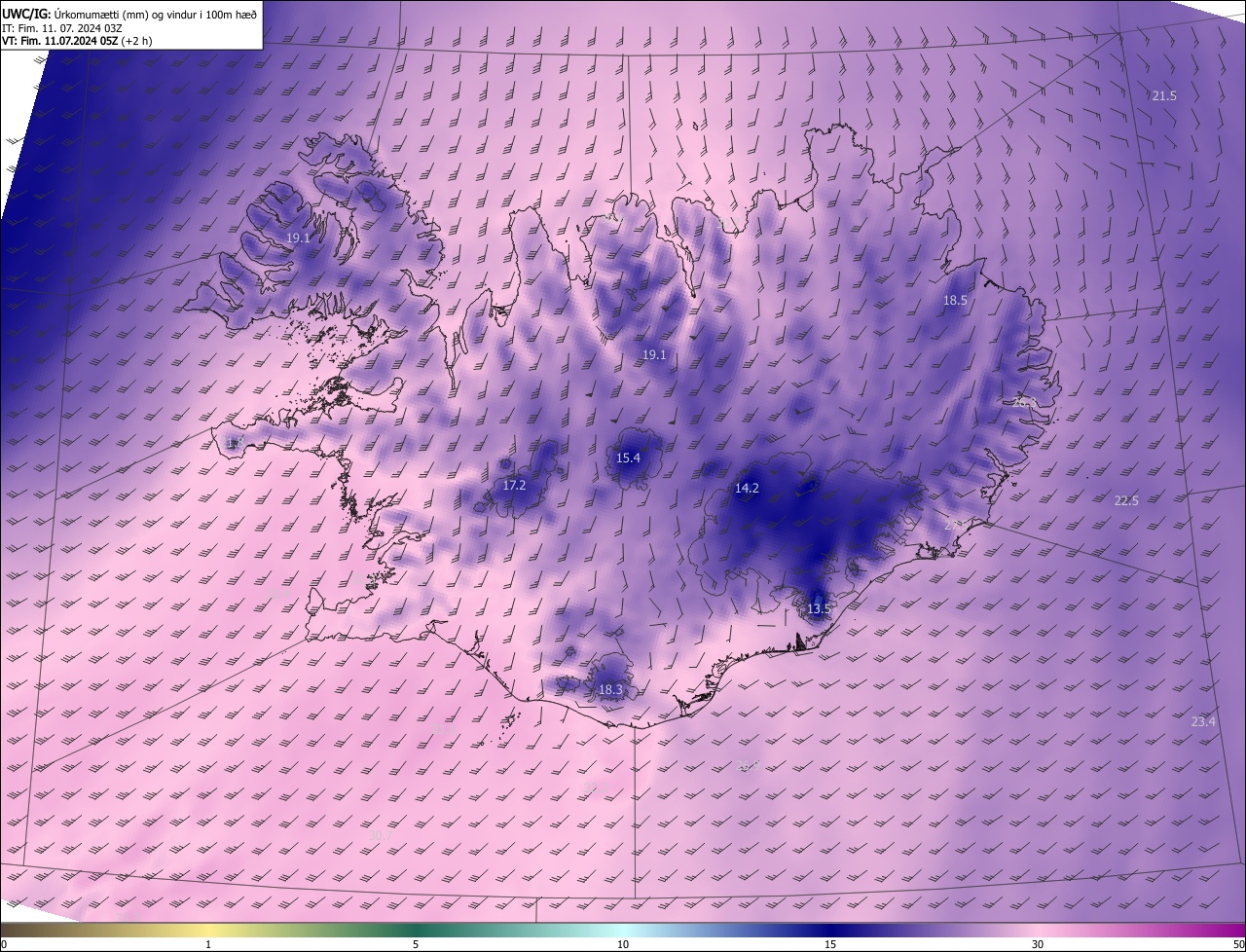Viewport: 1246px width, 952px height.
Task: Select the 15.4 value on the glacier outline
Action: [x=628, y=458]
